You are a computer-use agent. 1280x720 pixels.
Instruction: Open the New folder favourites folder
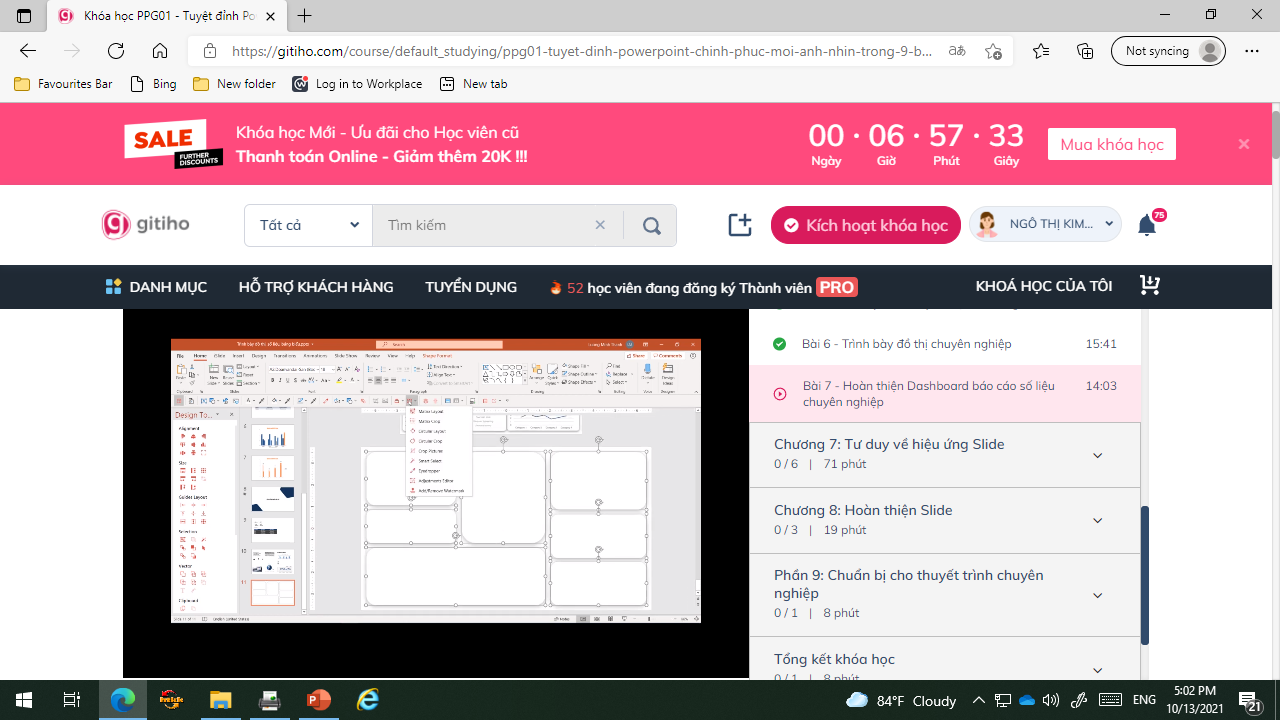234,84
